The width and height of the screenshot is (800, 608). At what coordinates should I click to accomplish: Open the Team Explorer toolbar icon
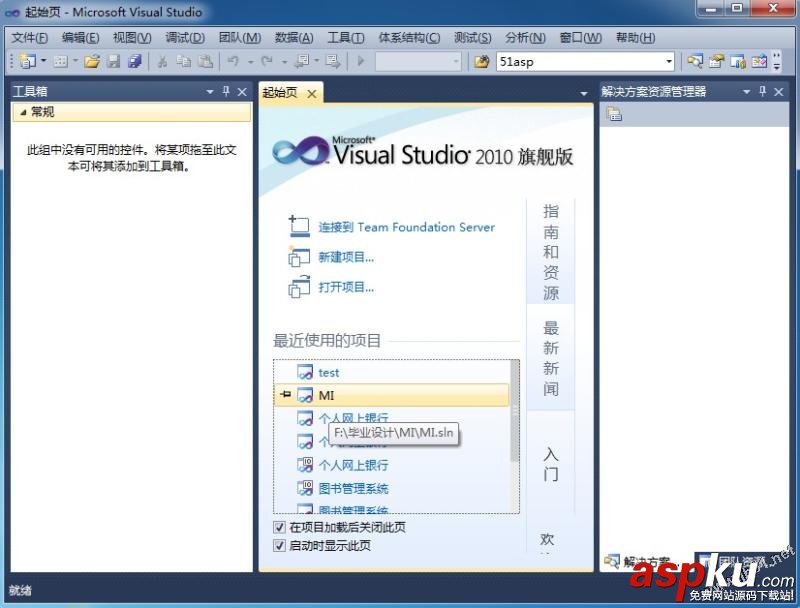click(738, 62)
